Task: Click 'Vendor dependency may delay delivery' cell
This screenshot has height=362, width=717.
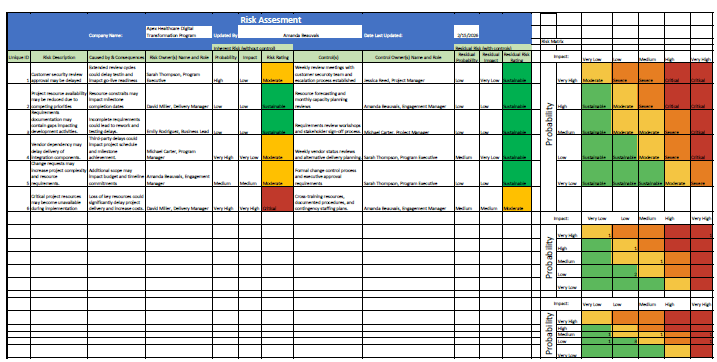Action: click(x=59, y=148)
